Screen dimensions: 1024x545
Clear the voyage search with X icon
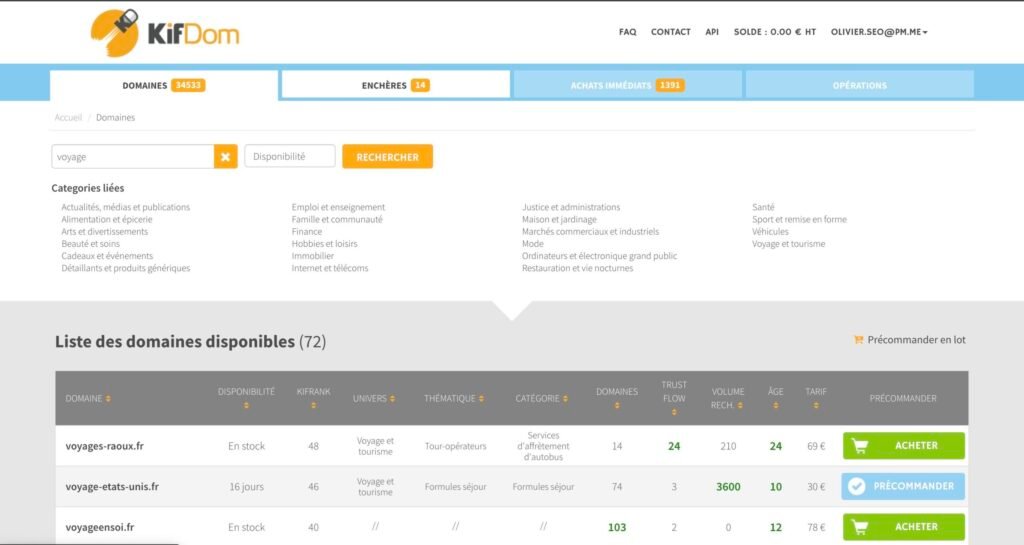tap(226, 157)
